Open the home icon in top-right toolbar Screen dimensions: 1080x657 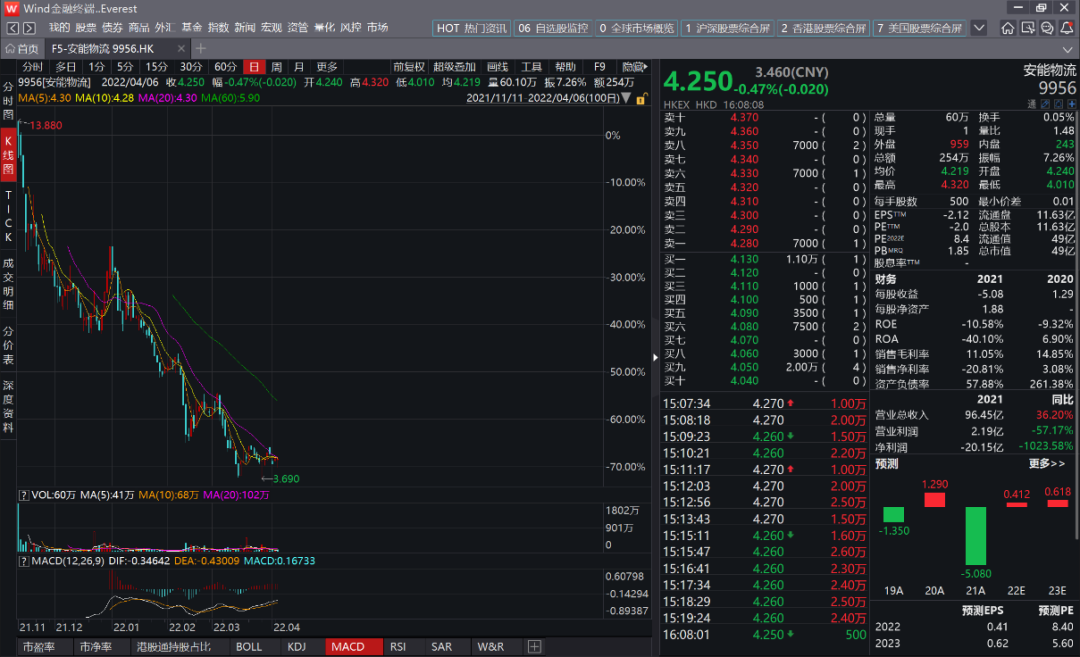point(1008,28)
